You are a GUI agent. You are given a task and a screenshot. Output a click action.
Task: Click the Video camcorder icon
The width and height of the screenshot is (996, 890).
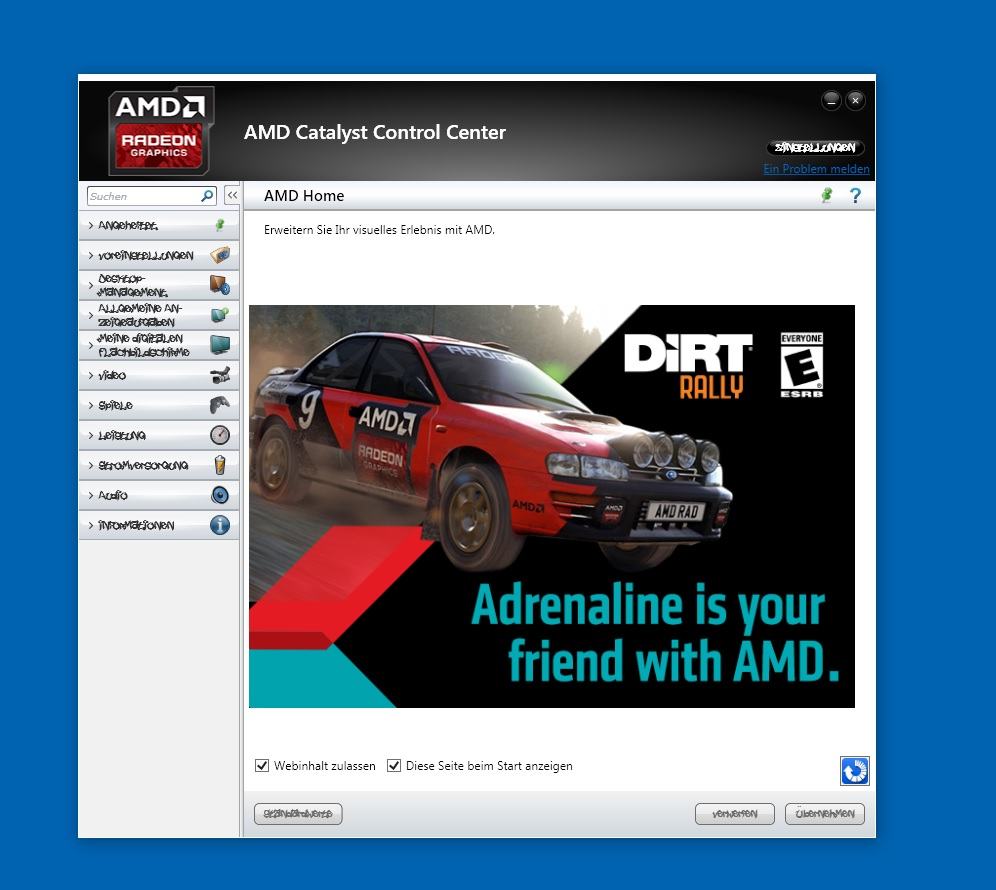[220, 375]
